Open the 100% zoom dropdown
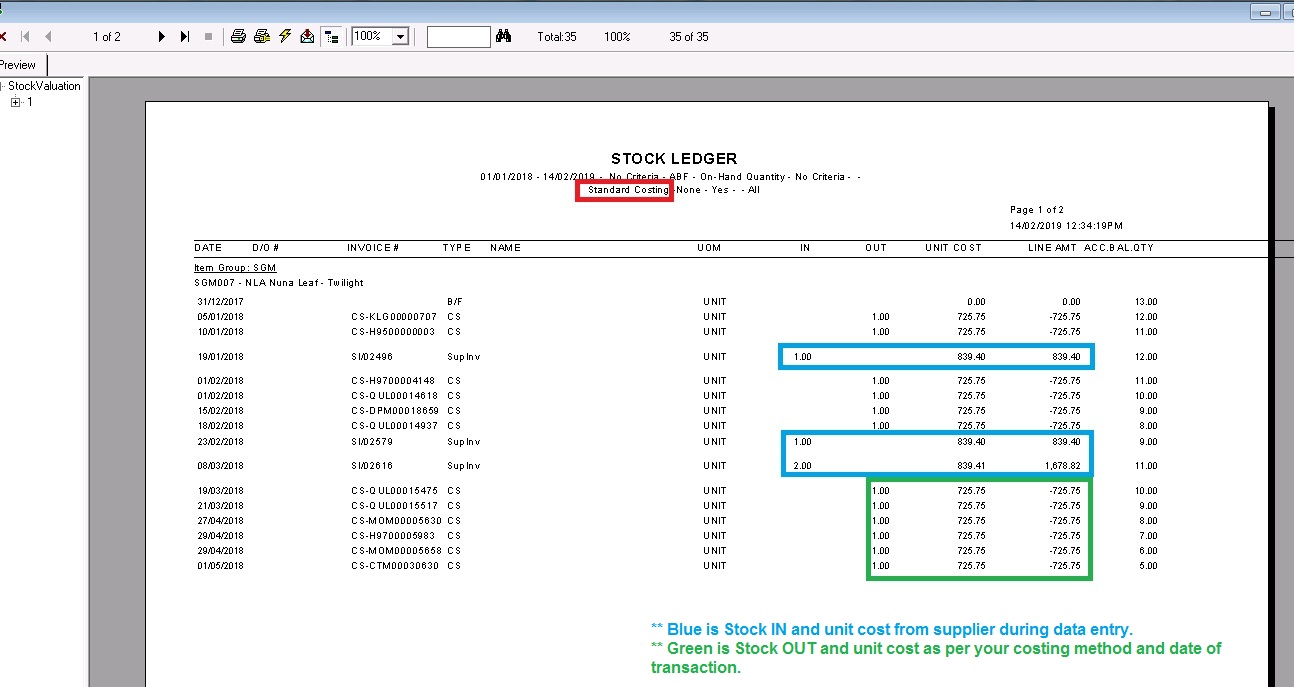1294x687 pixels. [401, 36]
